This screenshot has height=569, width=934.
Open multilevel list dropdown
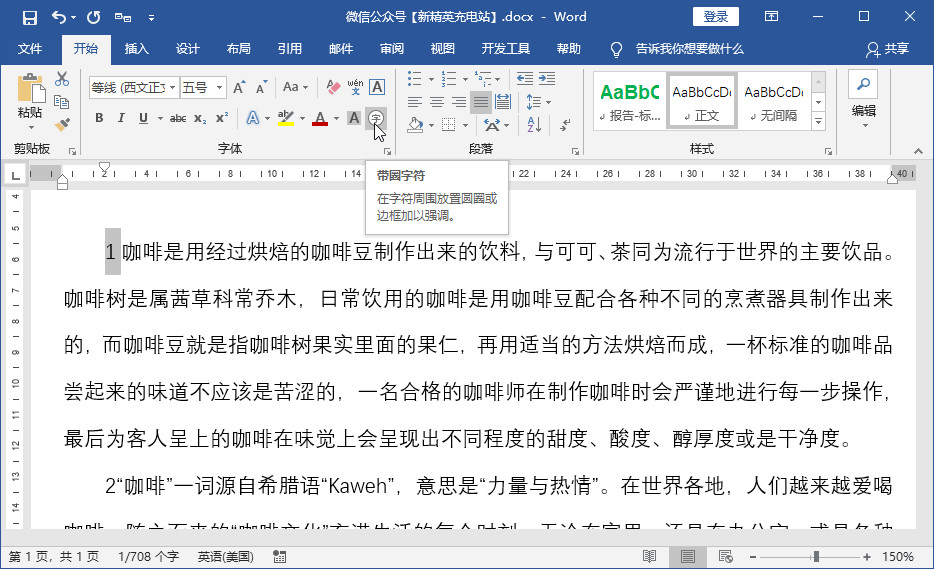click(x=498, y=79)
